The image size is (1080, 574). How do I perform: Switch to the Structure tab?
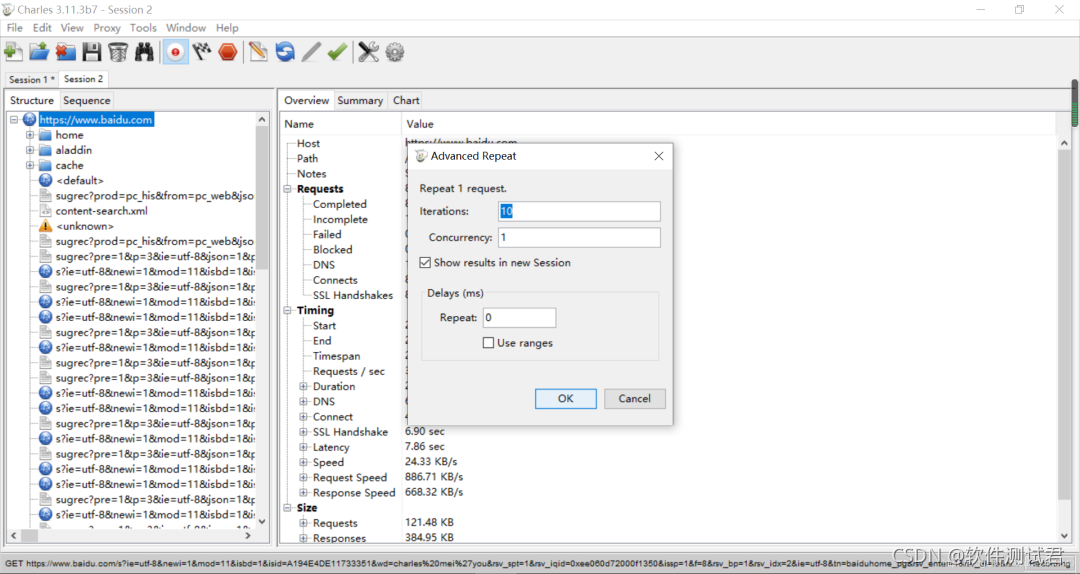[x=32, y=101]
